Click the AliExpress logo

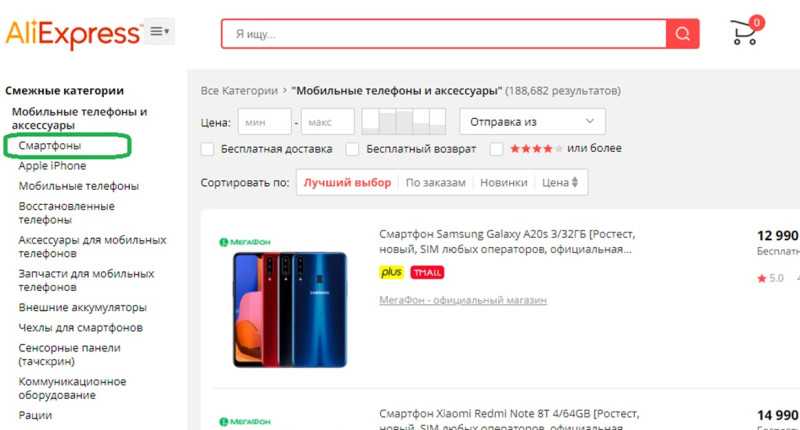tap(73, 34)
